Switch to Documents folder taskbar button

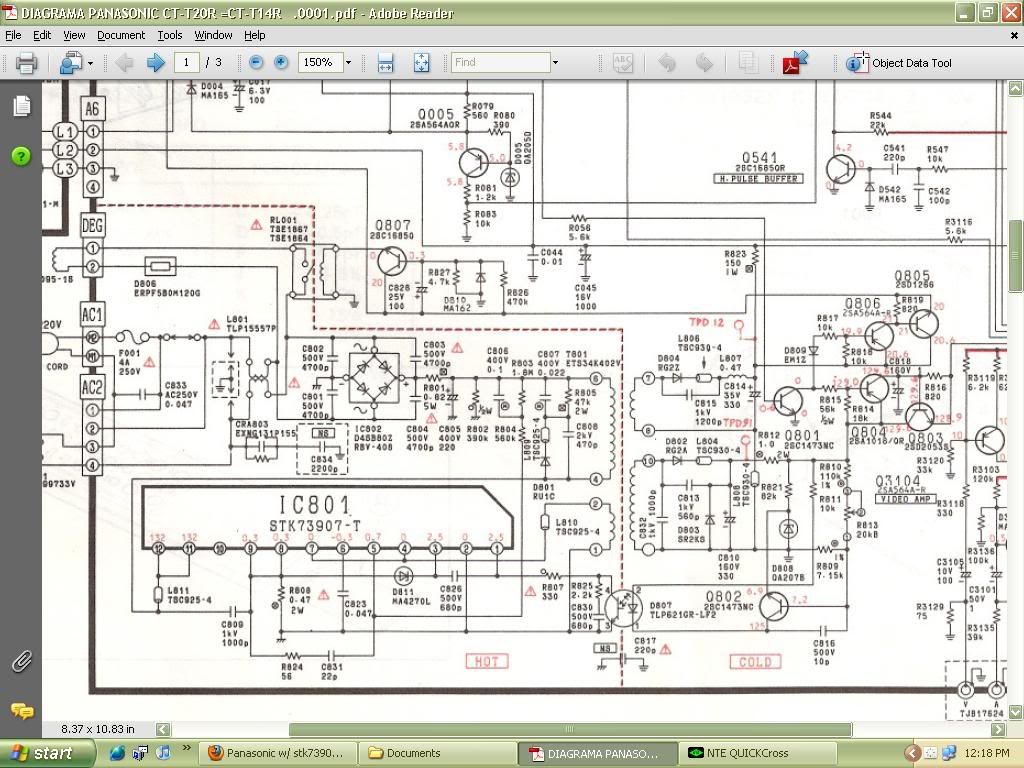(x=438, y=754)
